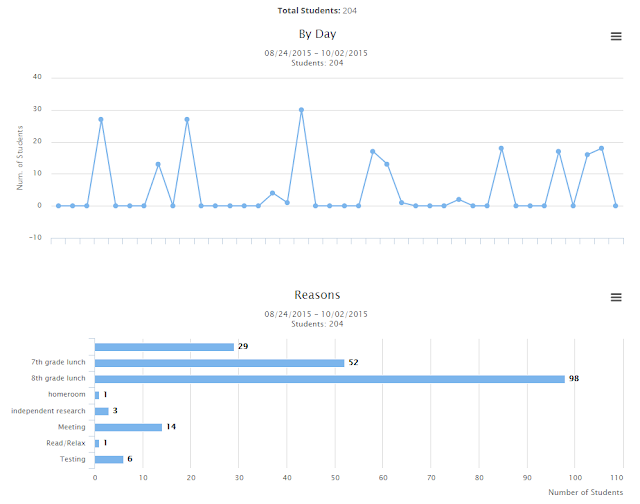This screenshot has width=640, height=504.
Task: Open the By Day chart hamburger menu
Action: coord(616,36)
